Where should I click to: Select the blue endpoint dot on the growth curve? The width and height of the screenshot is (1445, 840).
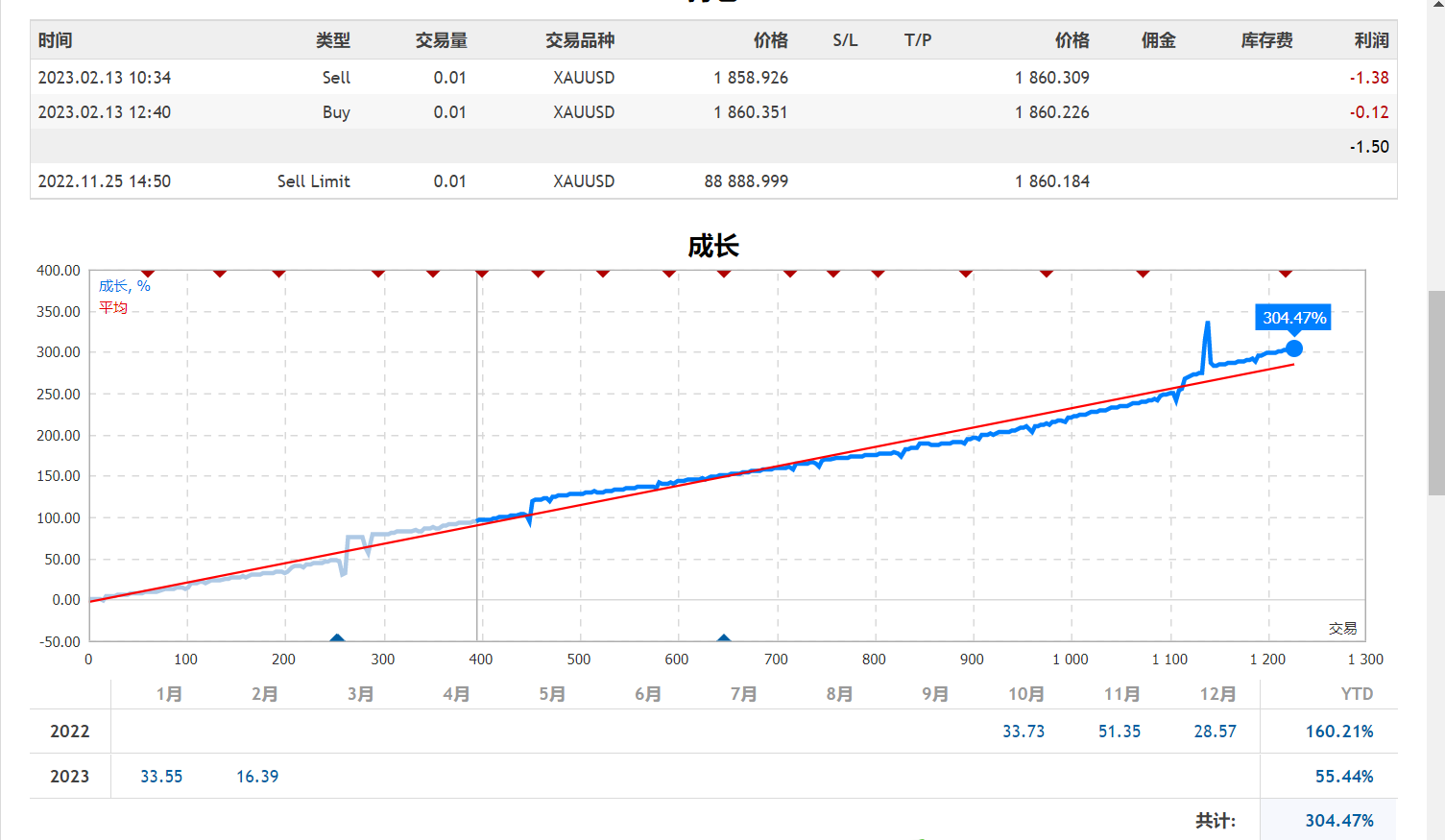1294,348
